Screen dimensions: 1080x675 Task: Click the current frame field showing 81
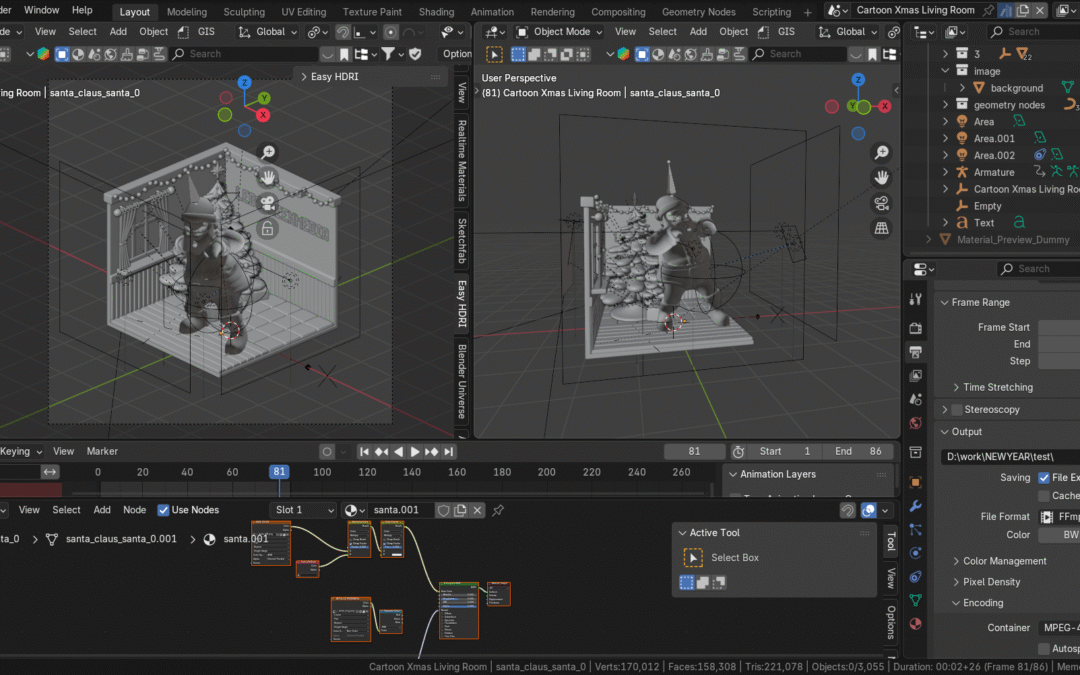pos(694,452)
